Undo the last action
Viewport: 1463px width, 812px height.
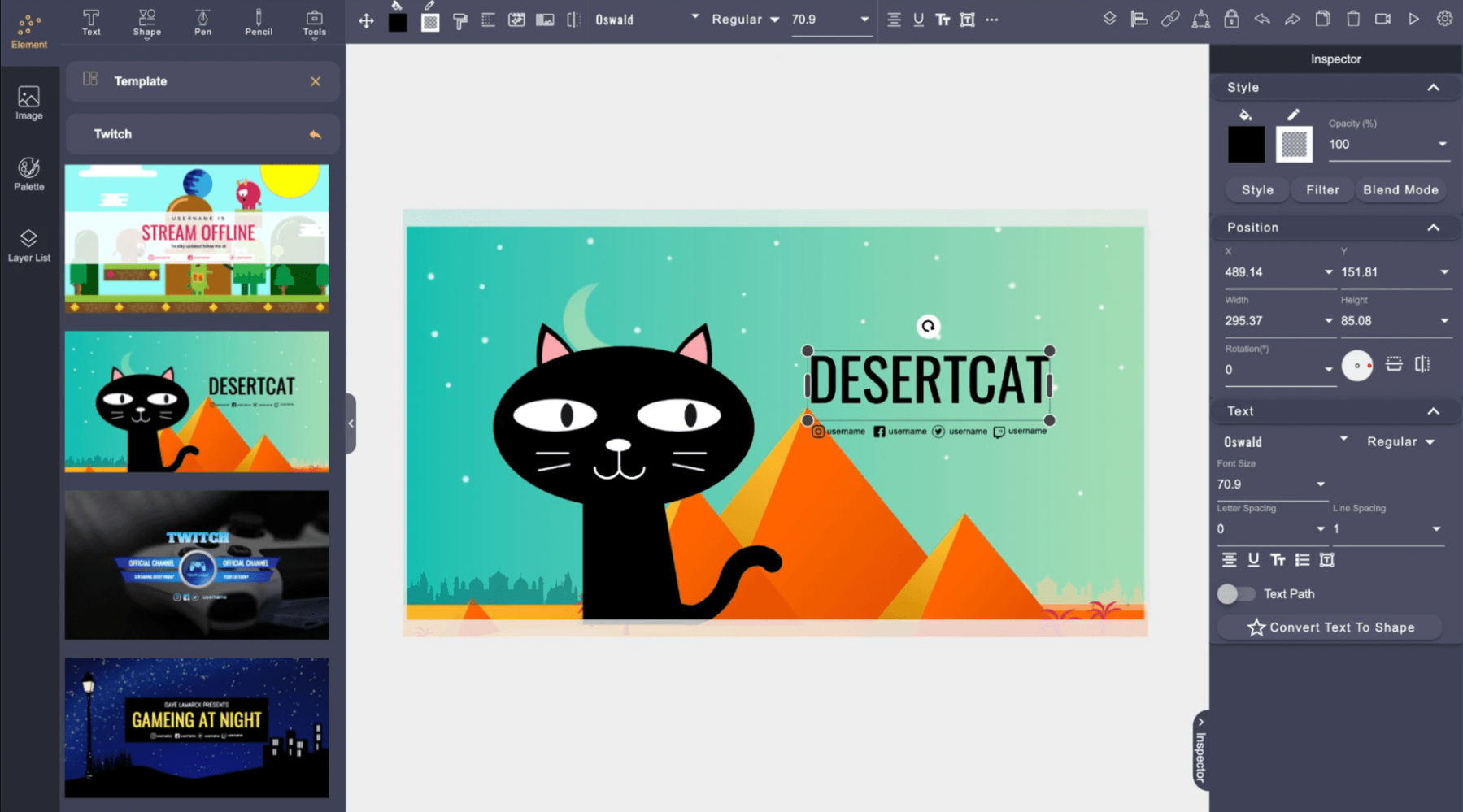[1261, 19]
